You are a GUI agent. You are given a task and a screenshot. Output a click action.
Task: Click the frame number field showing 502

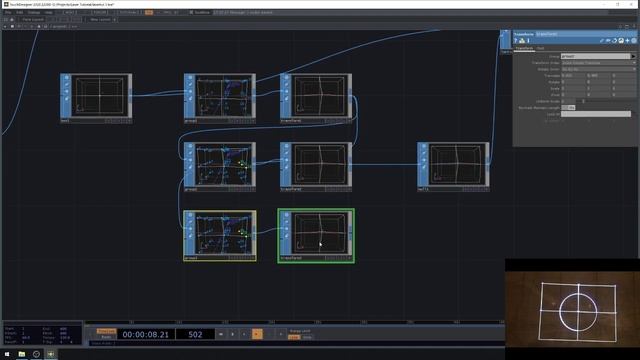[195, 334]
